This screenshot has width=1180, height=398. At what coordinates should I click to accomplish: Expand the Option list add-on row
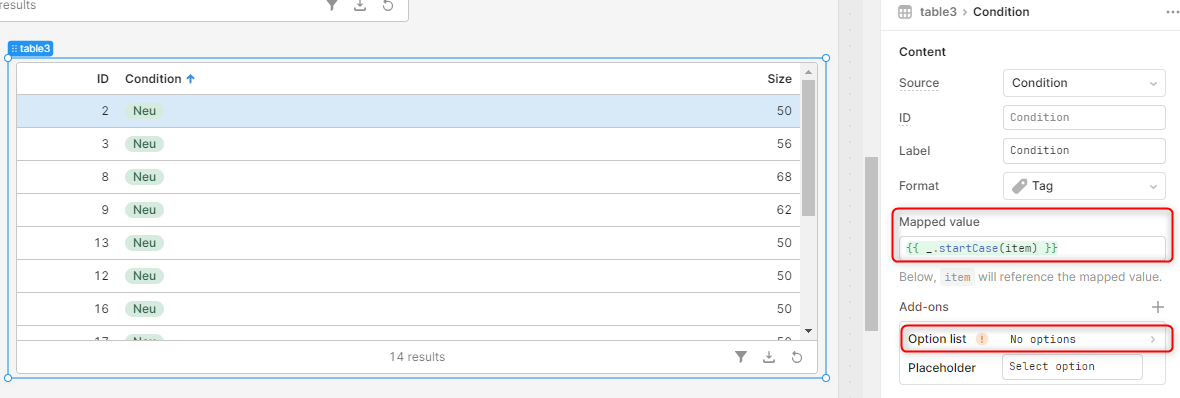pyautogui.click(x=1036, y=339)
